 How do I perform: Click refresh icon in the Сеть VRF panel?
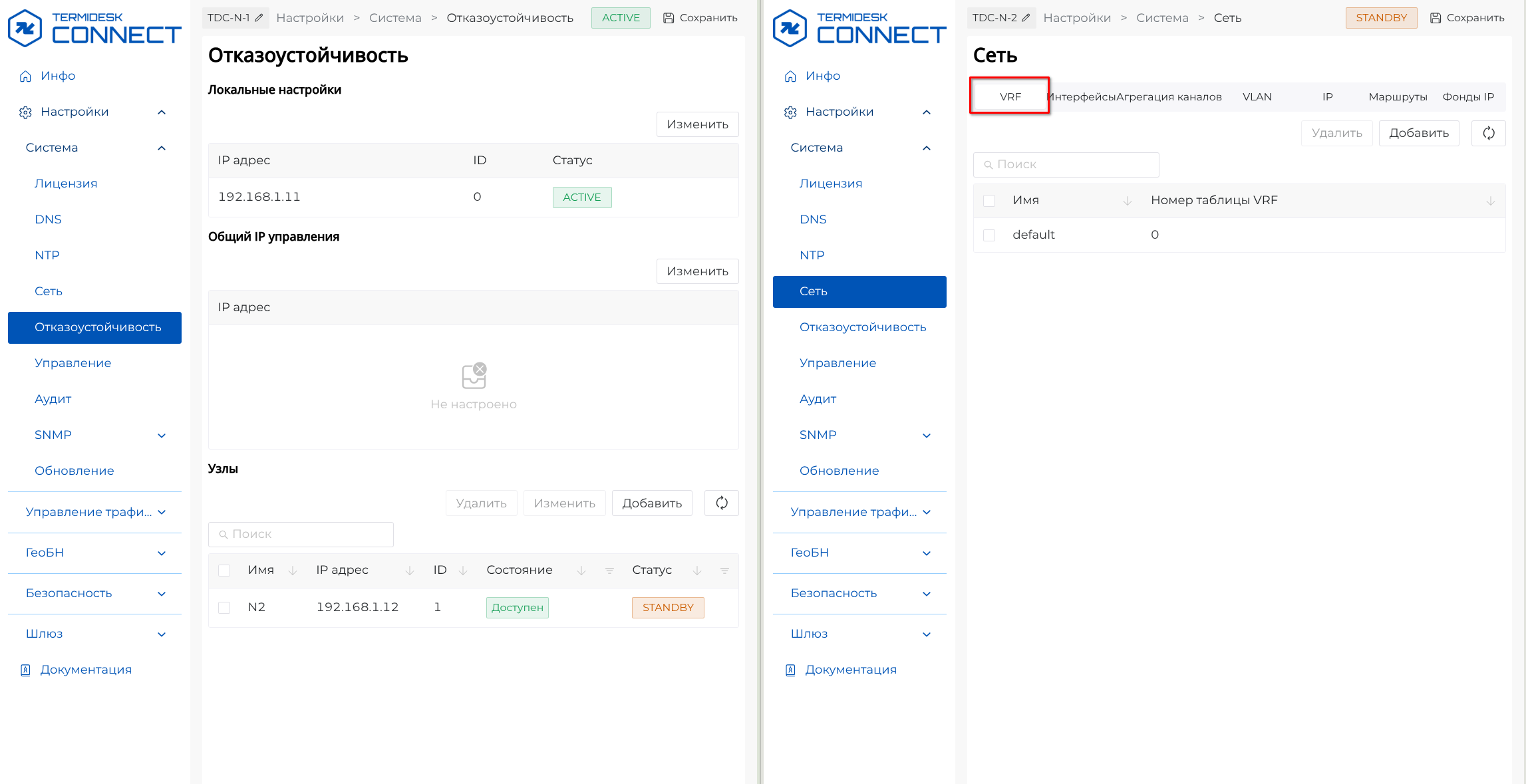tap(1489, 133)
